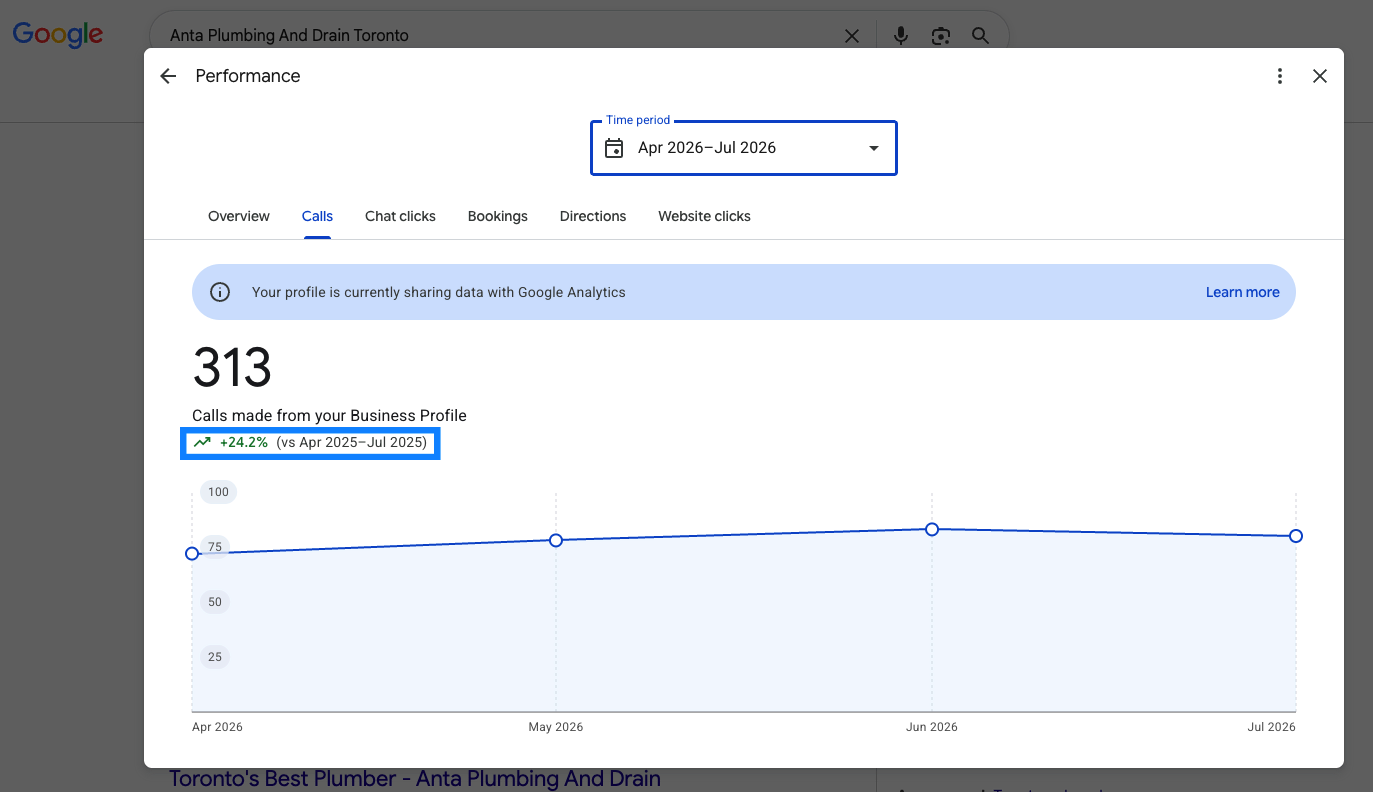Click the 50 y-axis label
This screenshot has height=792, width=1373.
pyautogui.click(x=215, y=602)
